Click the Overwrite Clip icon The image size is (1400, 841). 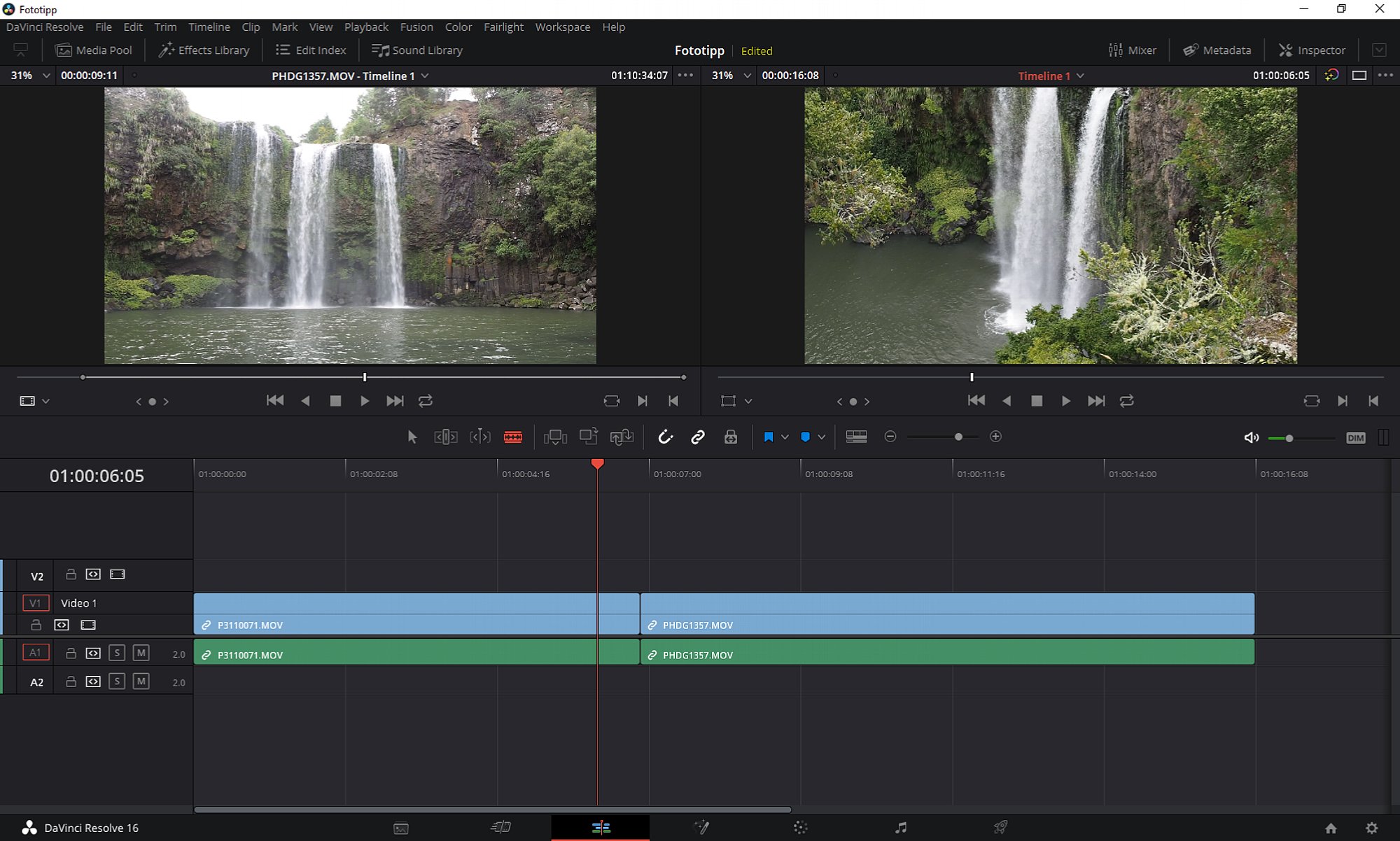point(589,437)
